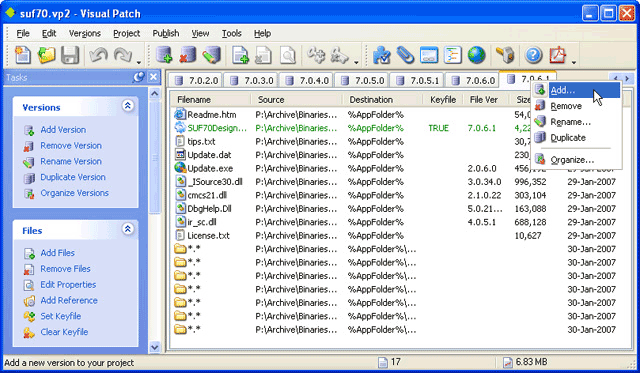Choose Organize... in context menu
Image resolution: width=640 pixels, height=373 pixels.
(x=576, y=160)
